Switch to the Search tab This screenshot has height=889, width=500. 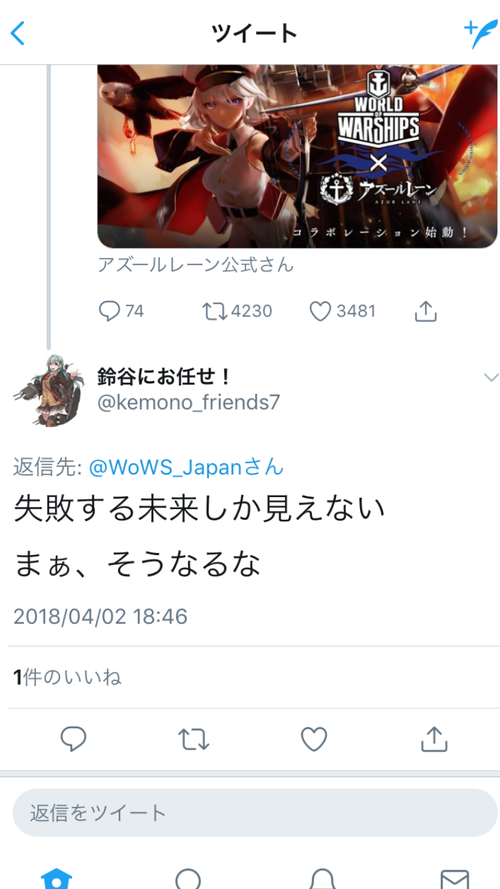tap(188, 878)
